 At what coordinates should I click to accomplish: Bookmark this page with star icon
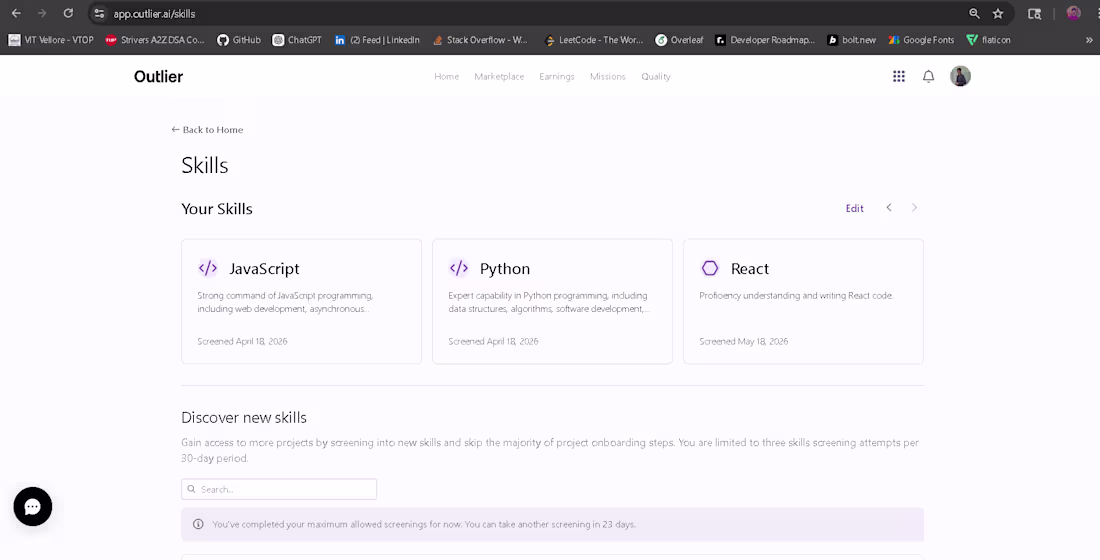(x=998, y=13)
